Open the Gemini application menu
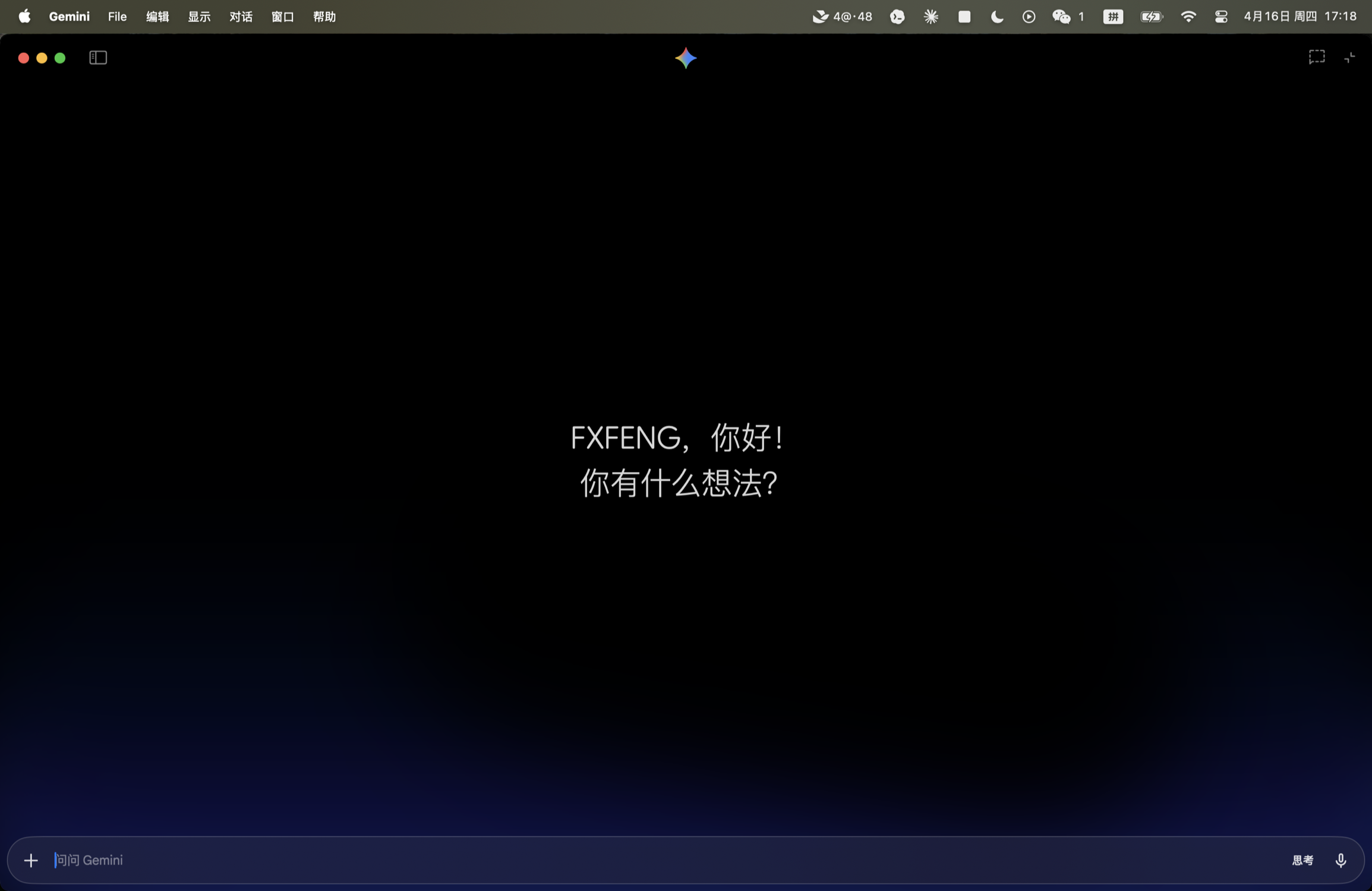 tap(69, 17)
